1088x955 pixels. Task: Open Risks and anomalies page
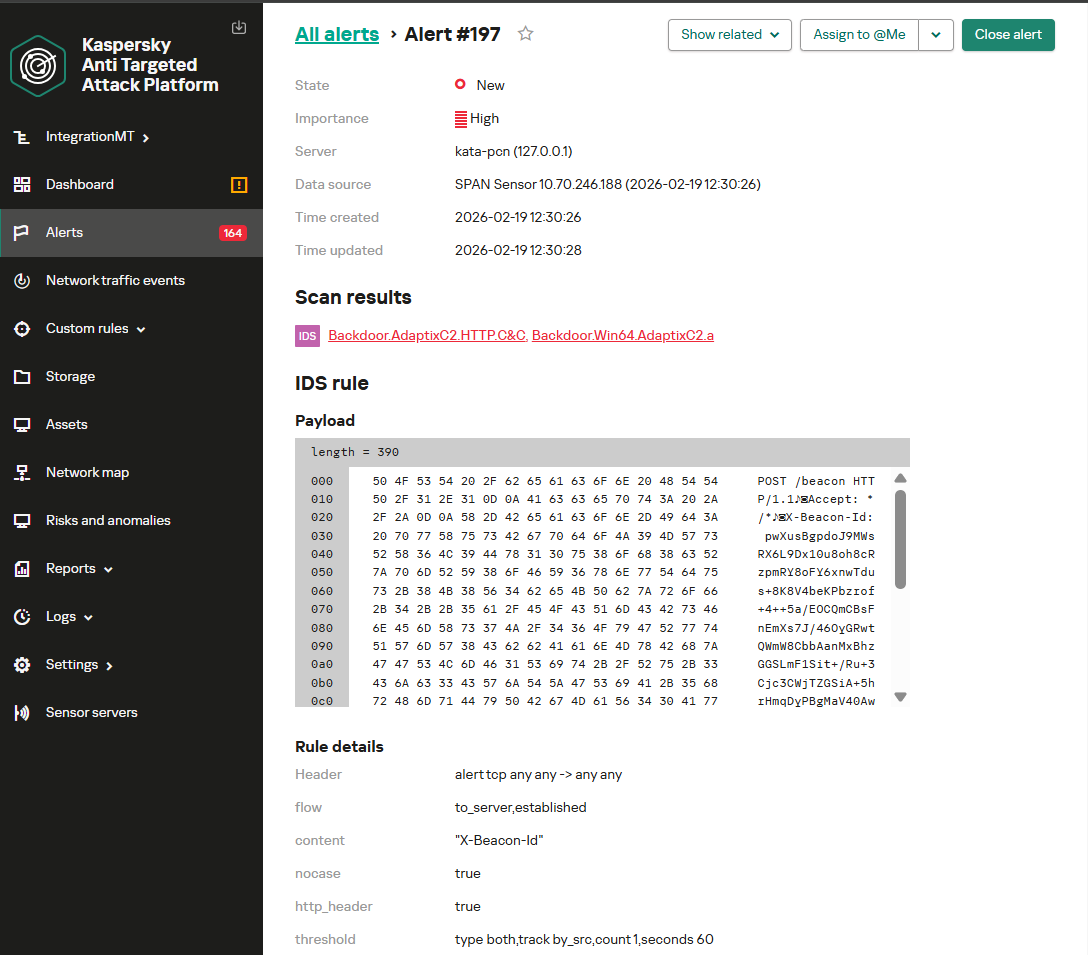(108, 521)
